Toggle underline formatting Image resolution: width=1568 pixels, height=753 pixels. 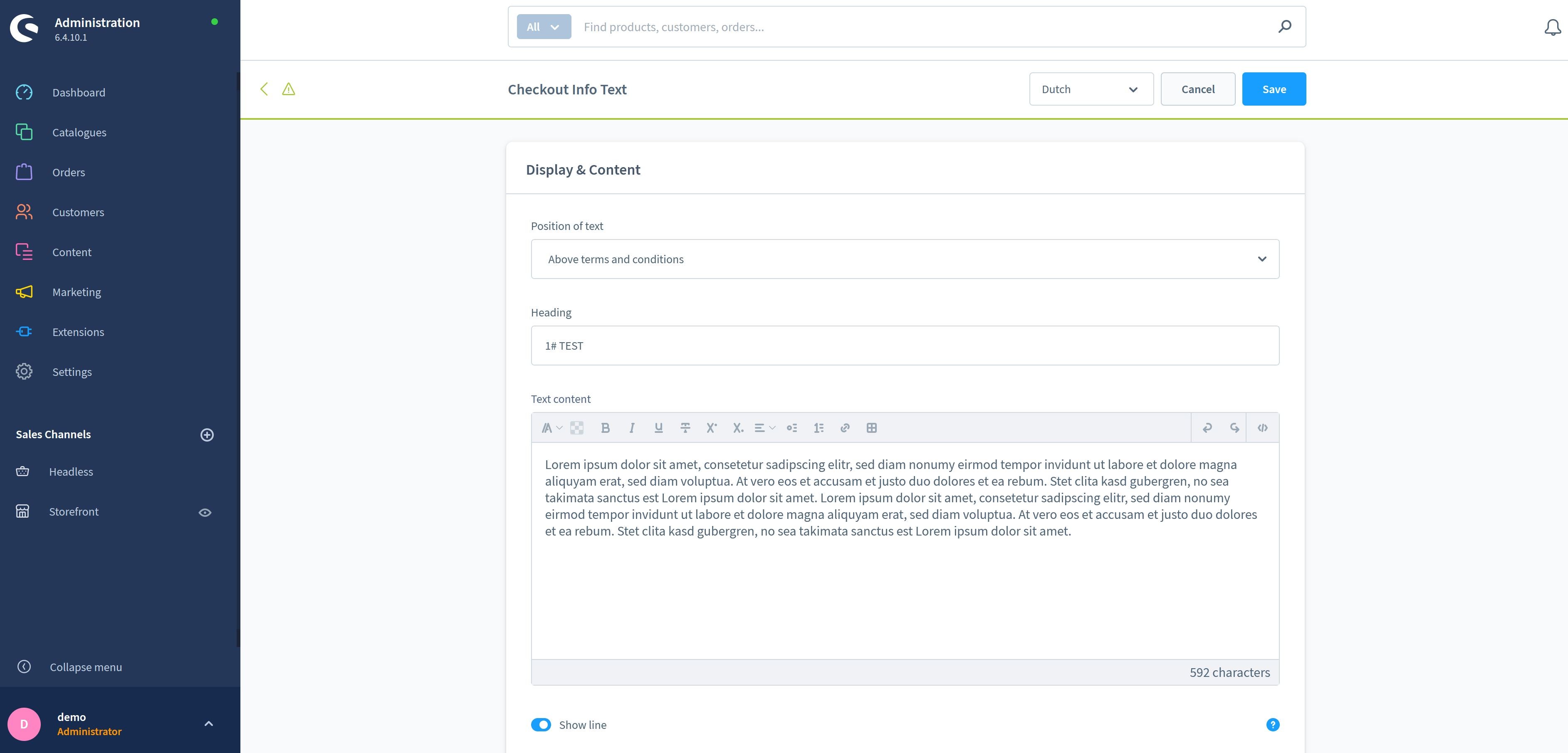[659, 428]
